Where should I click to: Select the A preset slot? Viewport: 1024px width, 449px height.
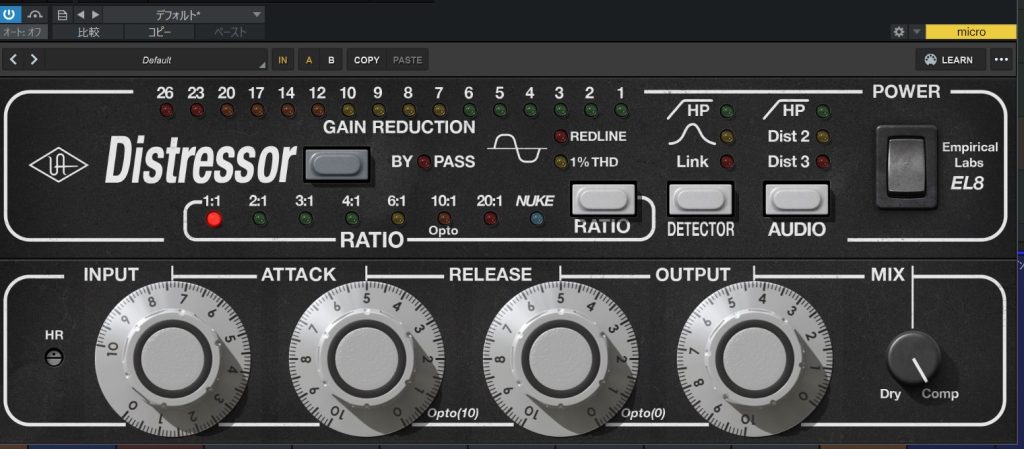click(x=309, y=60)
